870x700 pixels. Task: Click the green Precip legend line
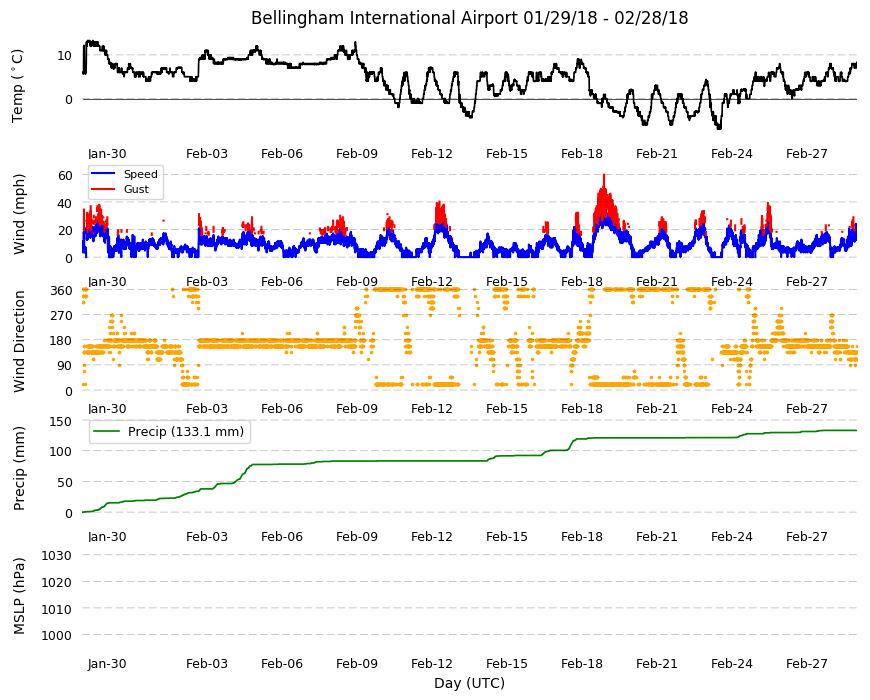tap(107, 432)
